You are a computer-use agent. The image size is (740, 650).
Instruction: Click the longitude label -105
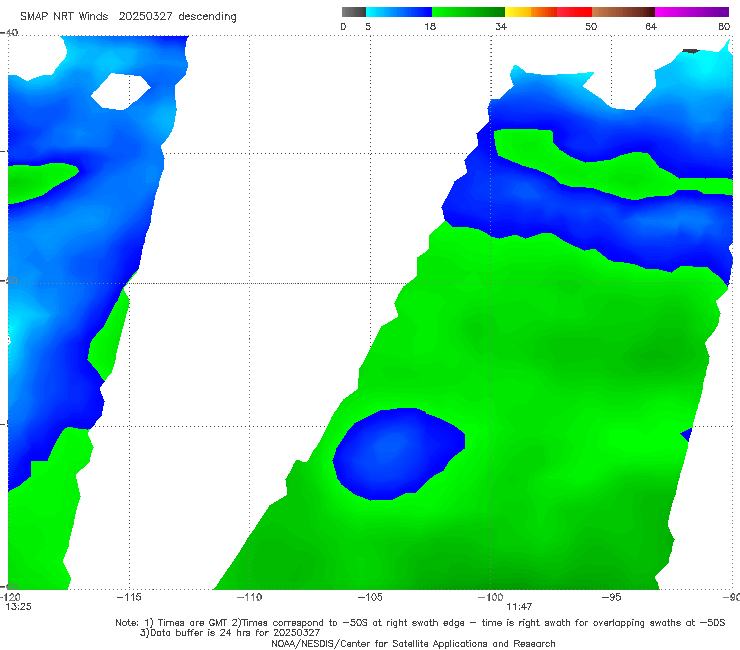pos(370,597)
